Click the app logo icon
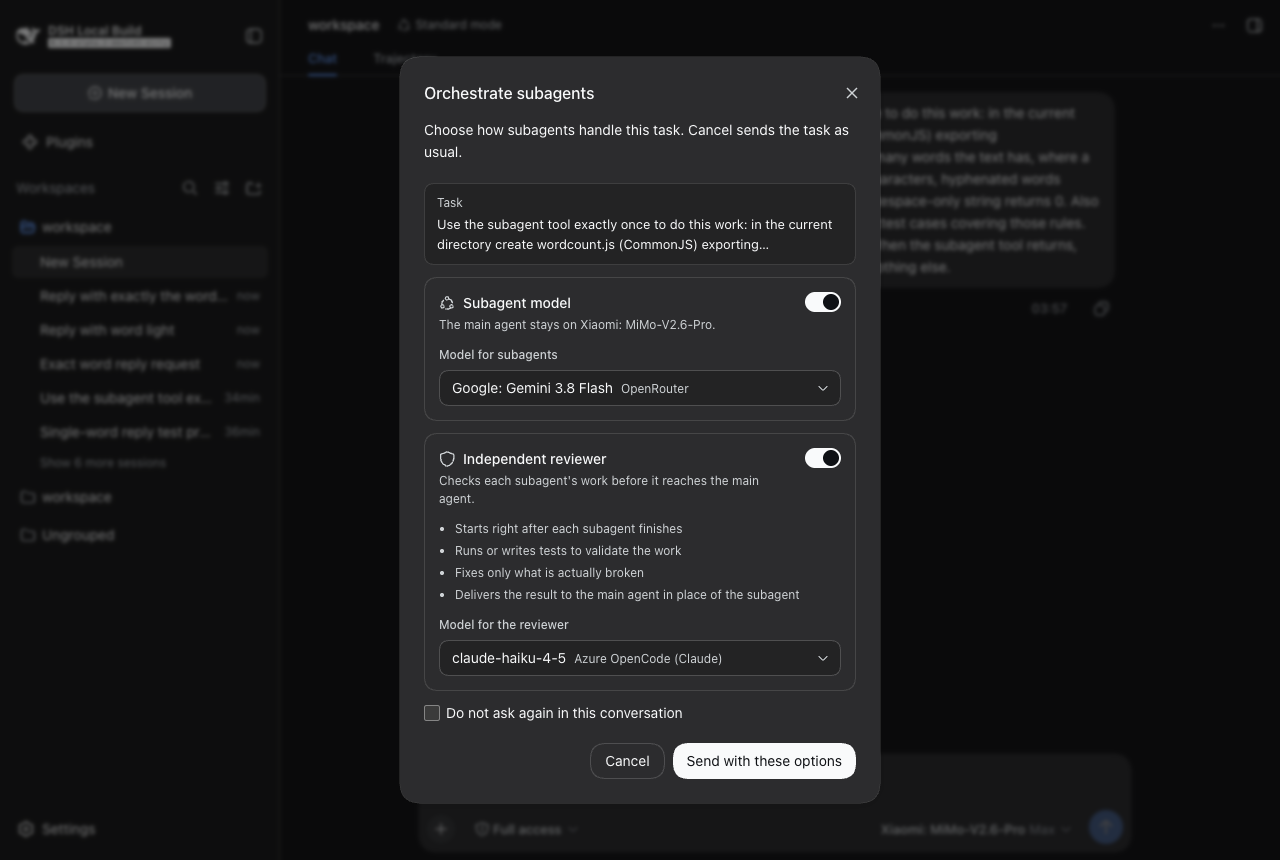 coord(27,36)
